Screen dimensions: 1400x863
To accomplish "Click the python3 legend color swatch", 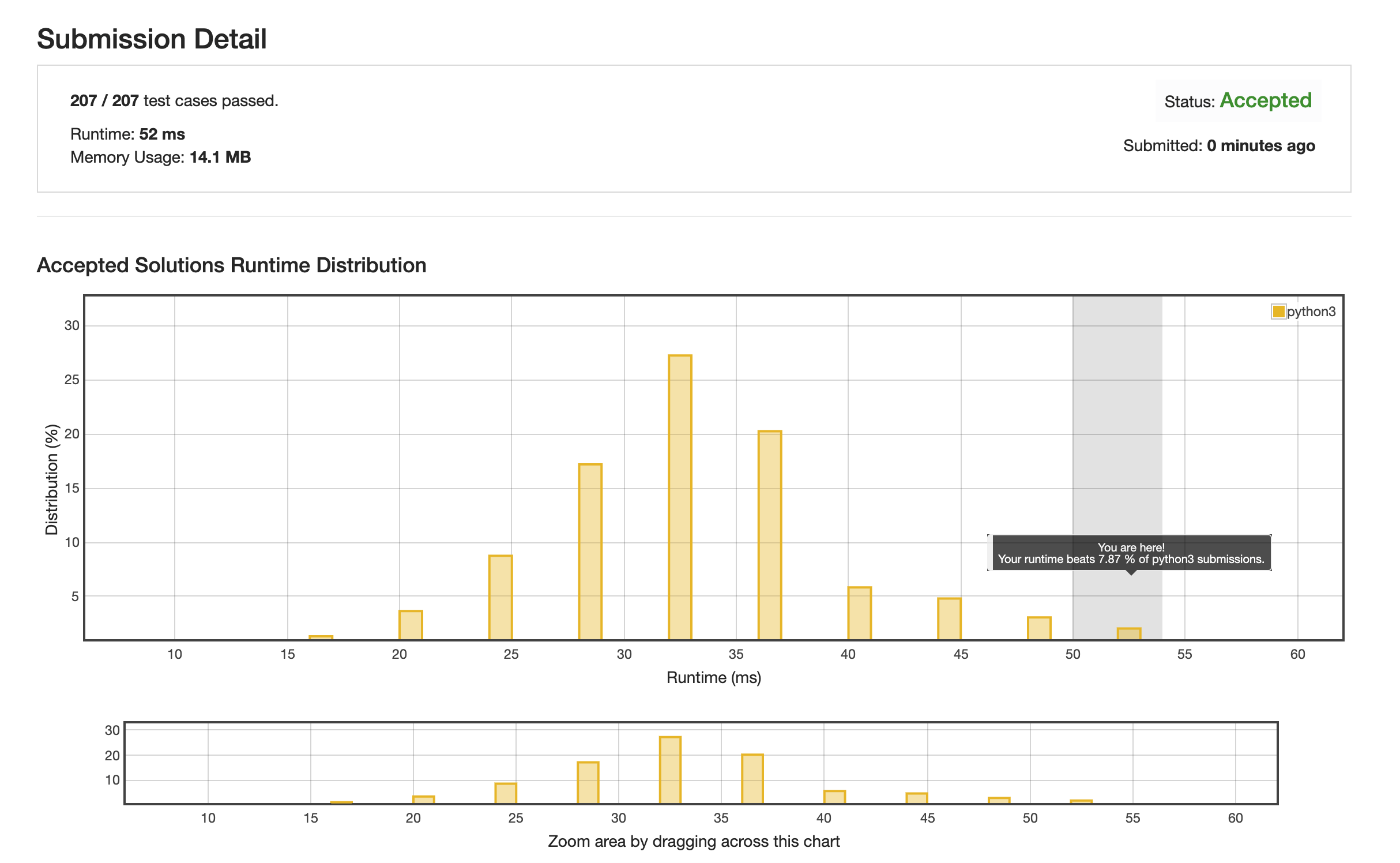I will (1278, 312).
